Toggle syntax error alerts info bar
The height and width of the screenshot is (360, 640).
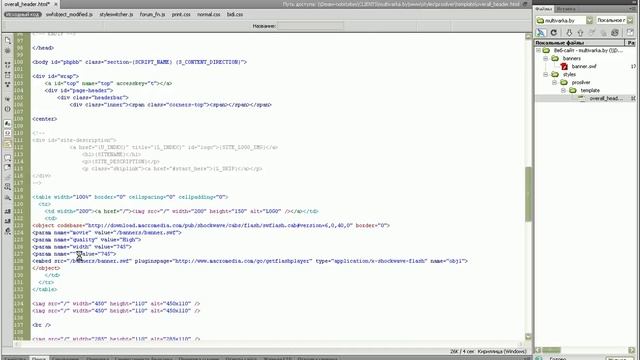[x=8, y=144]
